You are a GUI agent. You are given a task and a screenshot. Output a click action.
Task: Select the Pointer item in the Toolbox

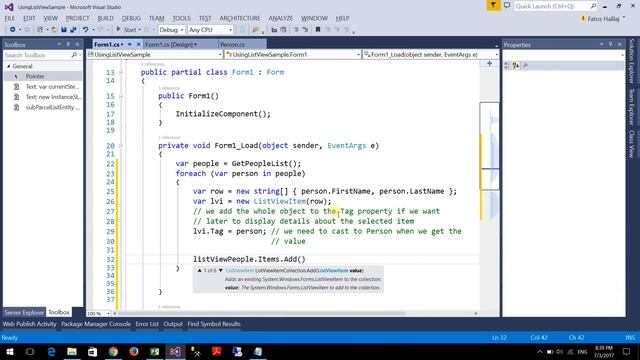coord(43,76)
